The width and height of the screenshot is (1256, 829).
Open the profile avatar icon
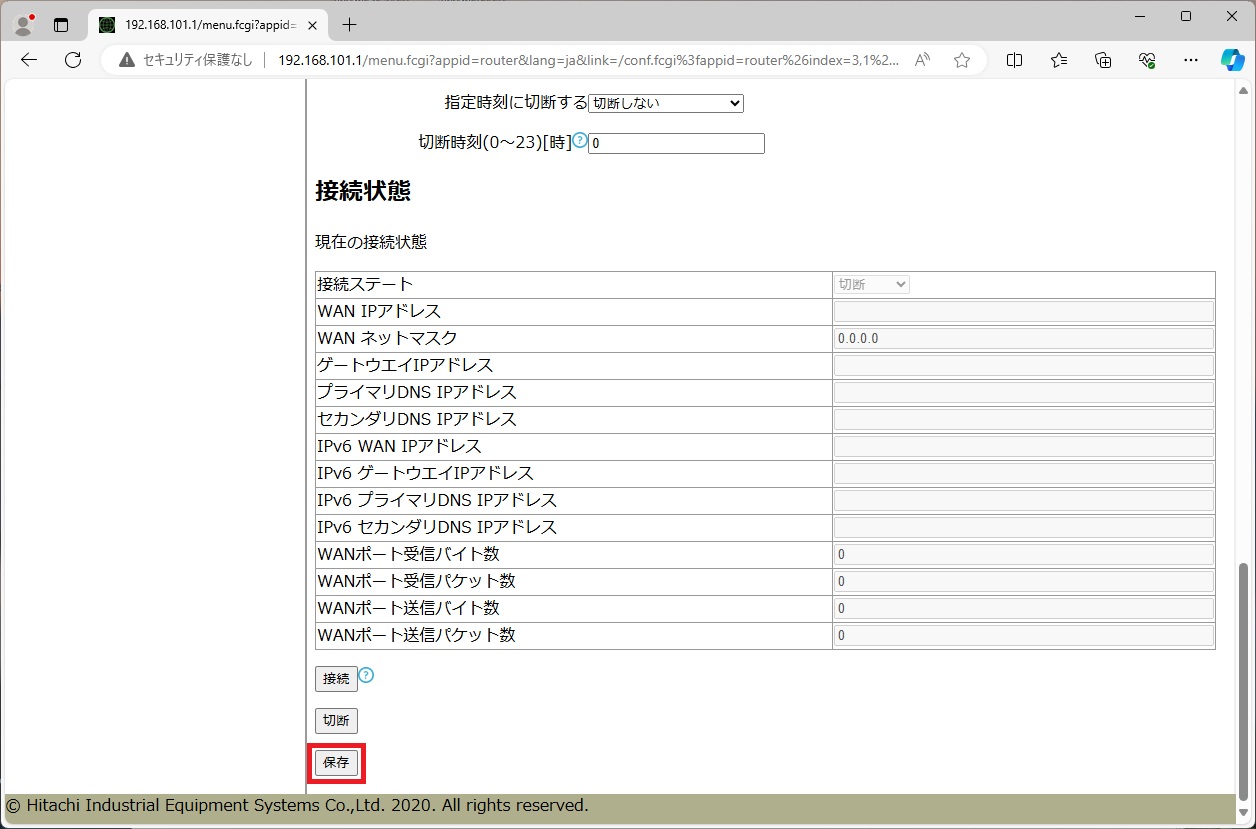25,24
